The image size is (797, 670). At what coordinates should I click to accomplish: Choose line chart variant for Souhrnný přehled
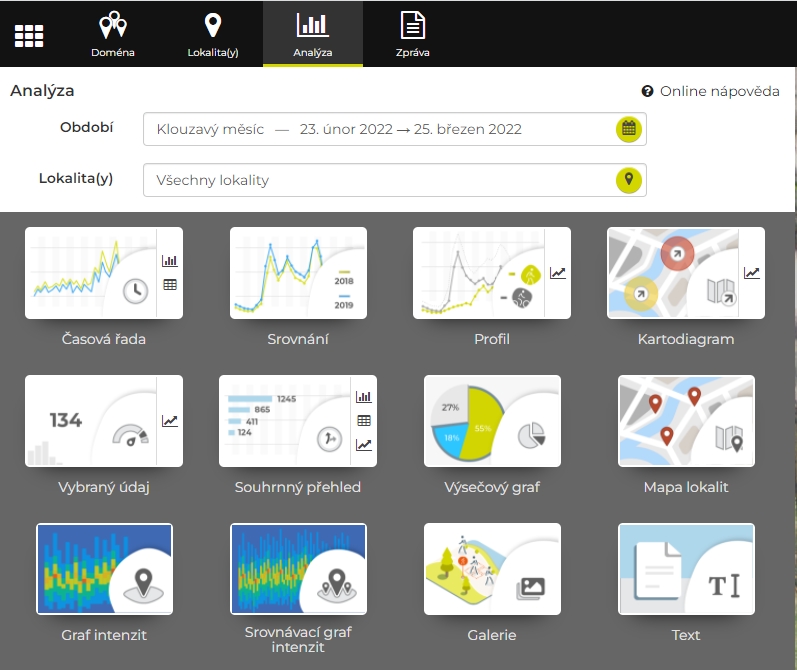[364, 445]
